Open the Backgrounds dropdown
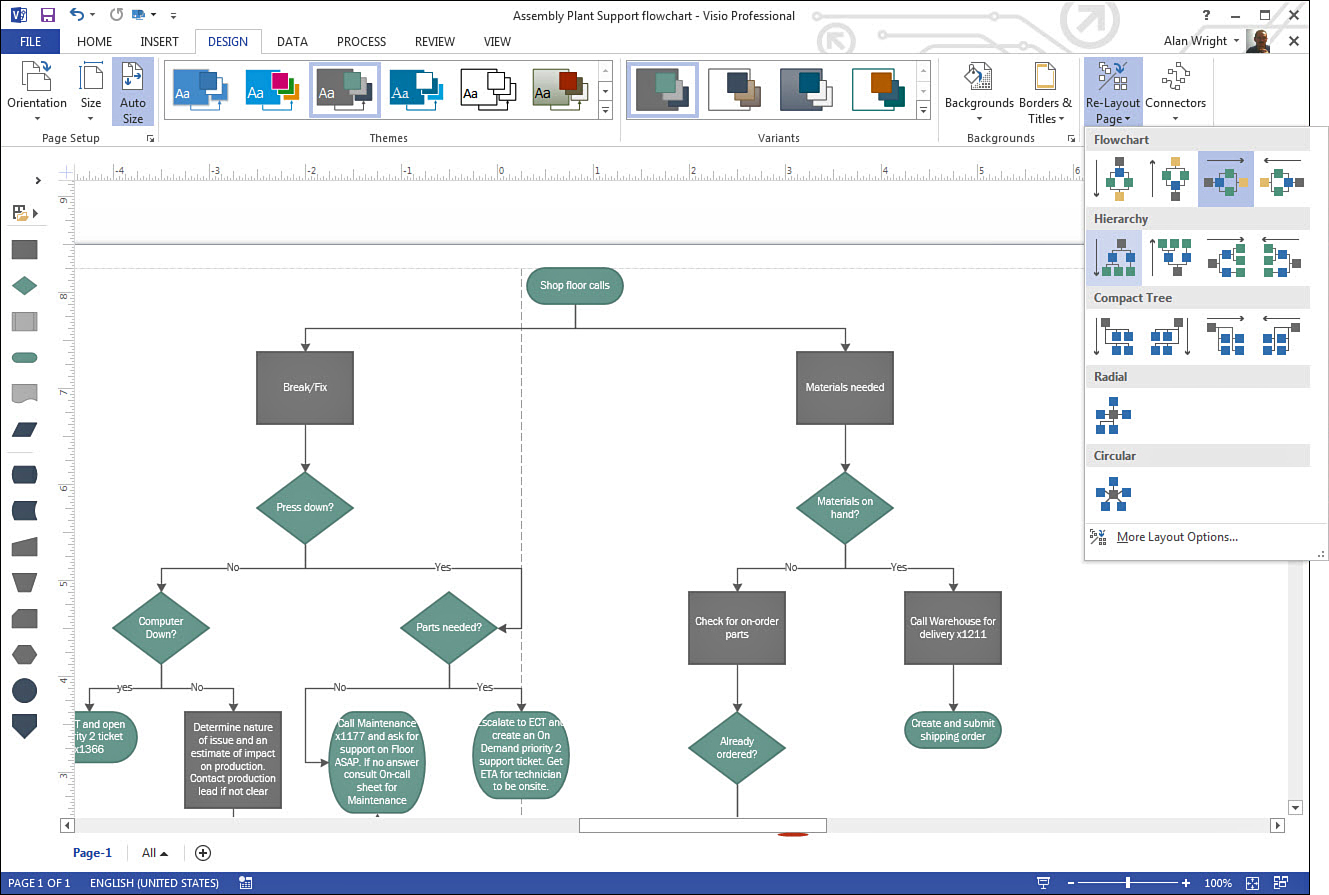Screen dimensions: 1329x895 (x=979, y=92)
